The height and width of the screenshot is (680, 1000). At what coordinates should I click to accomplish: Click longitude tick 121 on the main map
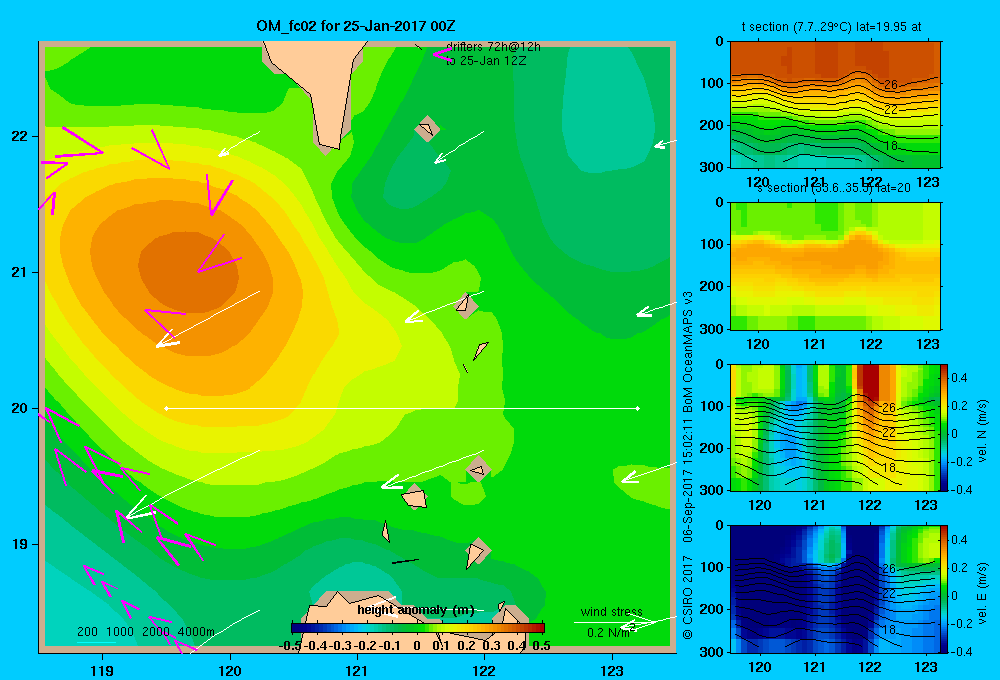(x=357, y=670)
